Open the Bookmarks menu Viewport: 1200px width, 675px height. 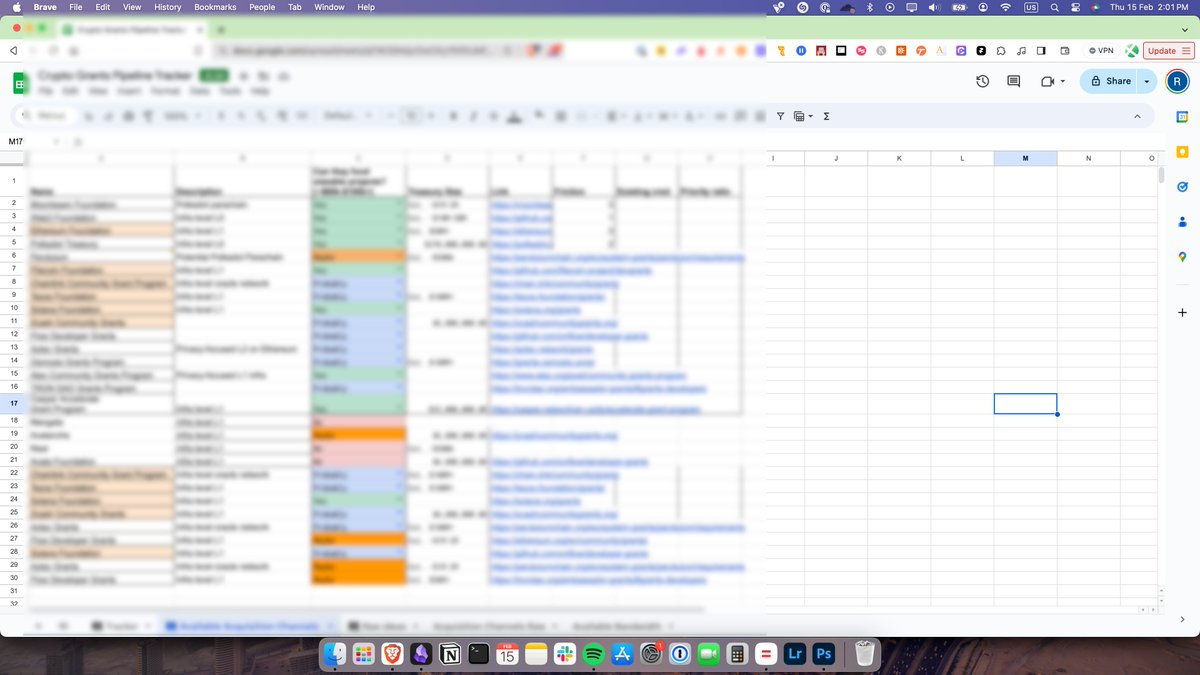coord(215,7)
